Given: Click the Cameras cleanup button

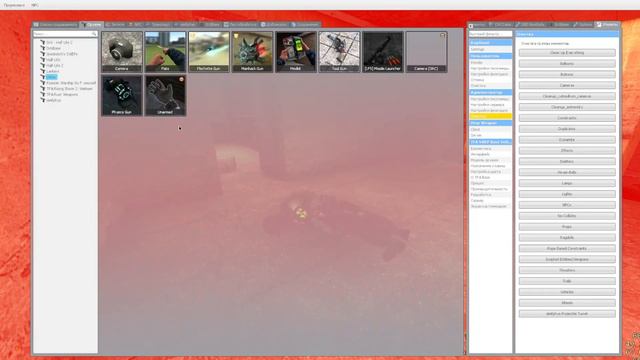Looking at the screenshot, I should [x=567, y=85].
